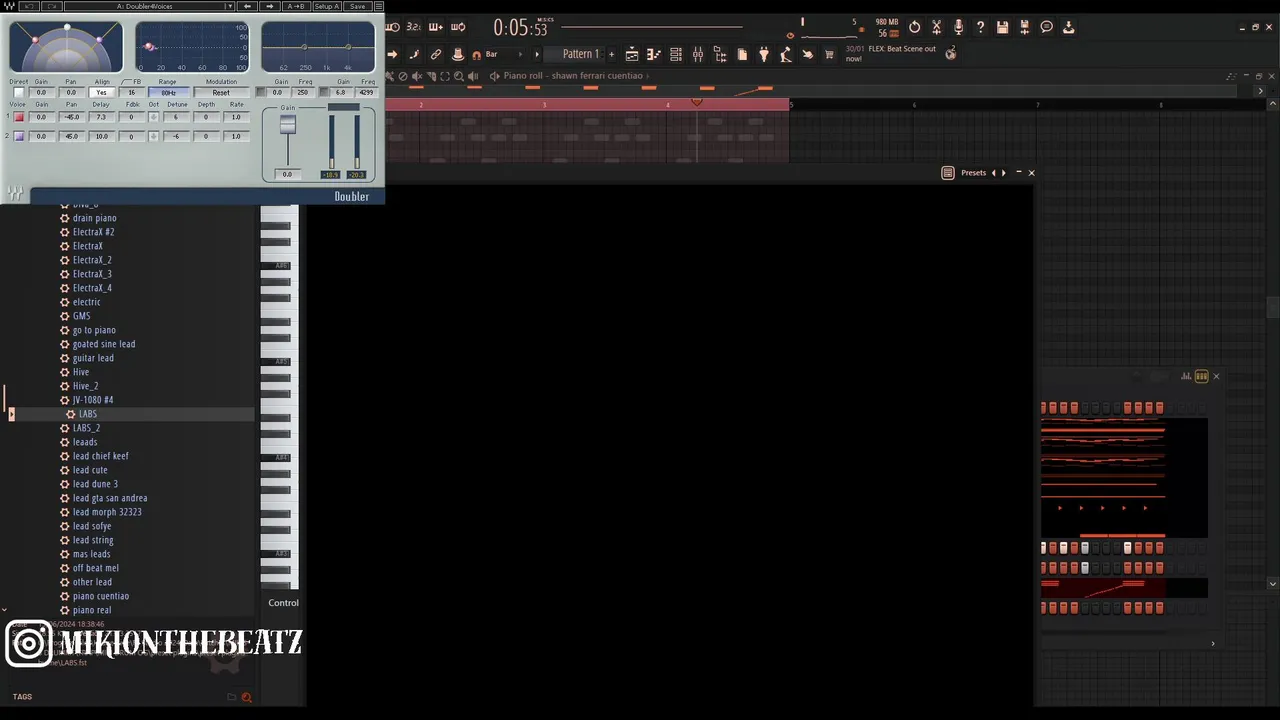Enable the 3.2.1 countdown before recording icon
The width and height of the screenshot is (1280, 720).
413,27
